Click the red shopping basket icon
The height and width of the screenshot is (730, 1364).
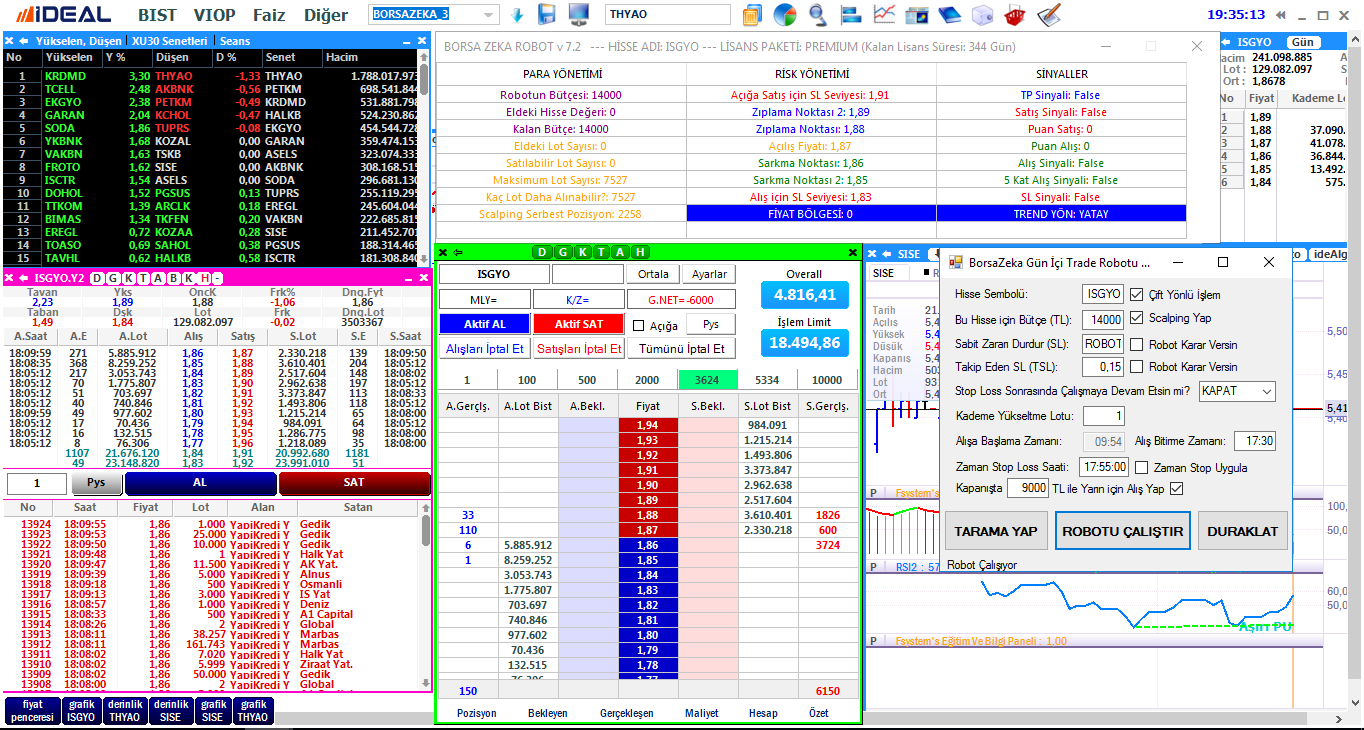(1014, 15)
